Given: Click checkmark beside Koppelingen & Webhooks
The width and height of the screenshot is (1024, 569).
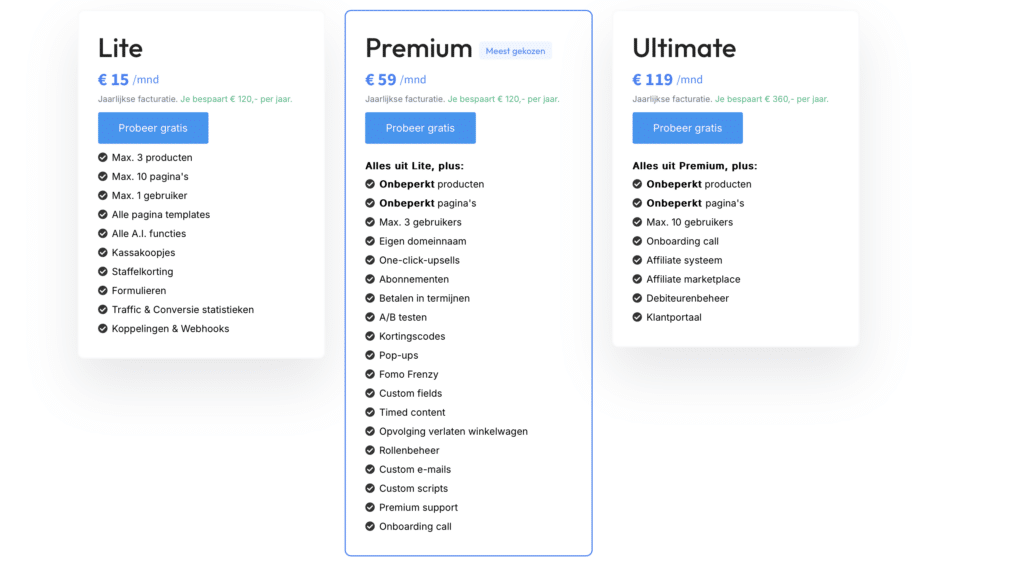Looking at the screenshot, I should pyautogui.click(x=103, y=329).
